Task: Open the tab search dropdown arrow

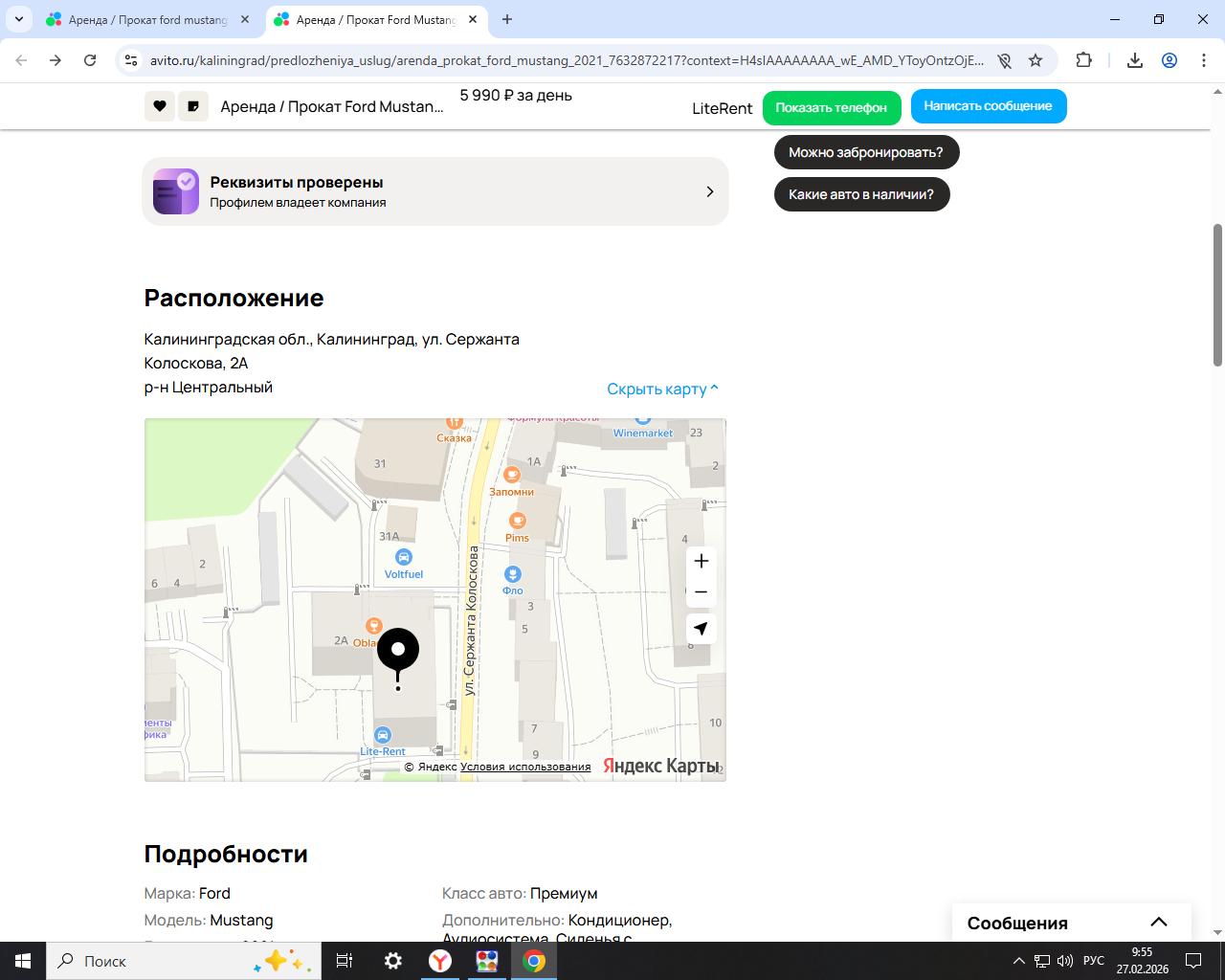Action: (x=19, y=19)
